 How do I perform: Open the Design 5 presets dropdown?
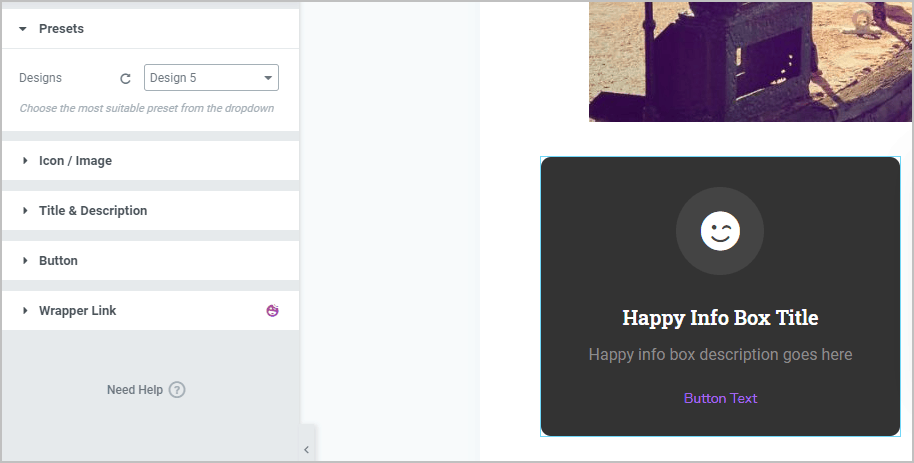coord(211,78)
